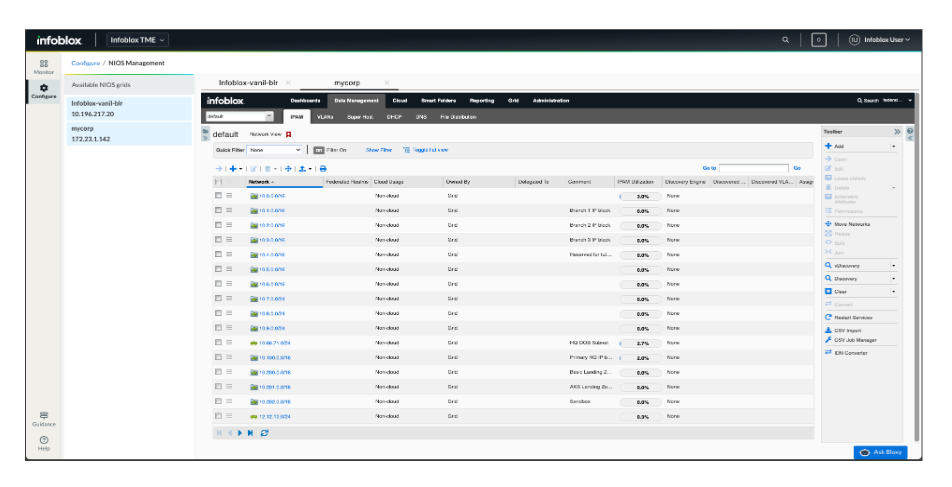Click the Show Filter link
The height and width of the screenshot is (487, 952).
pos(378,149)
